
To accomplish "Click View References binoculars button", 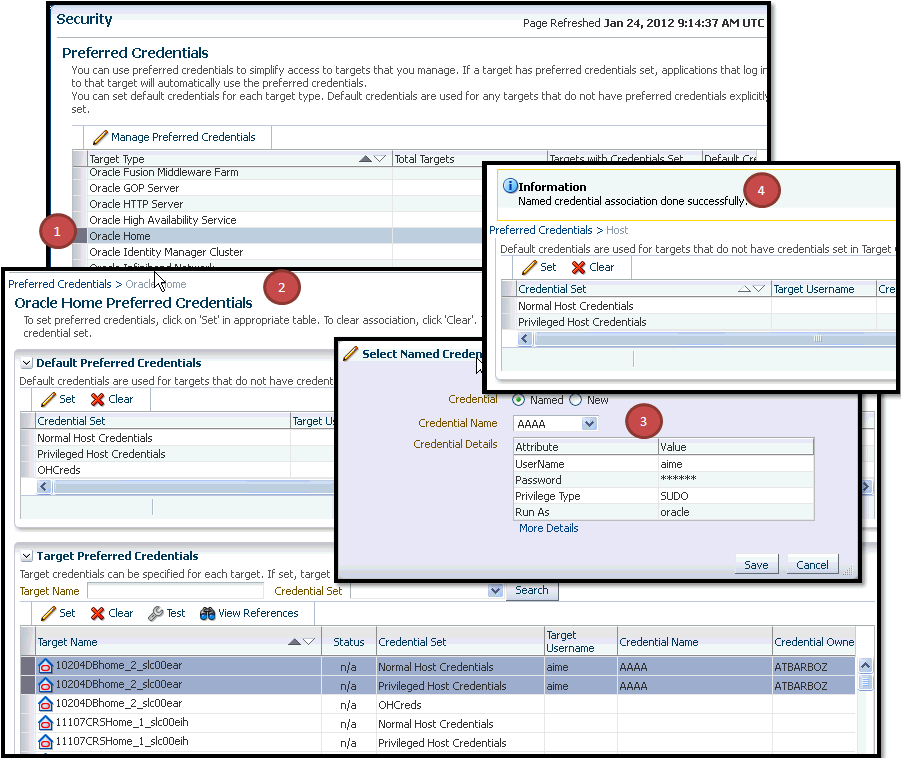I will click(x=249, y=613).
